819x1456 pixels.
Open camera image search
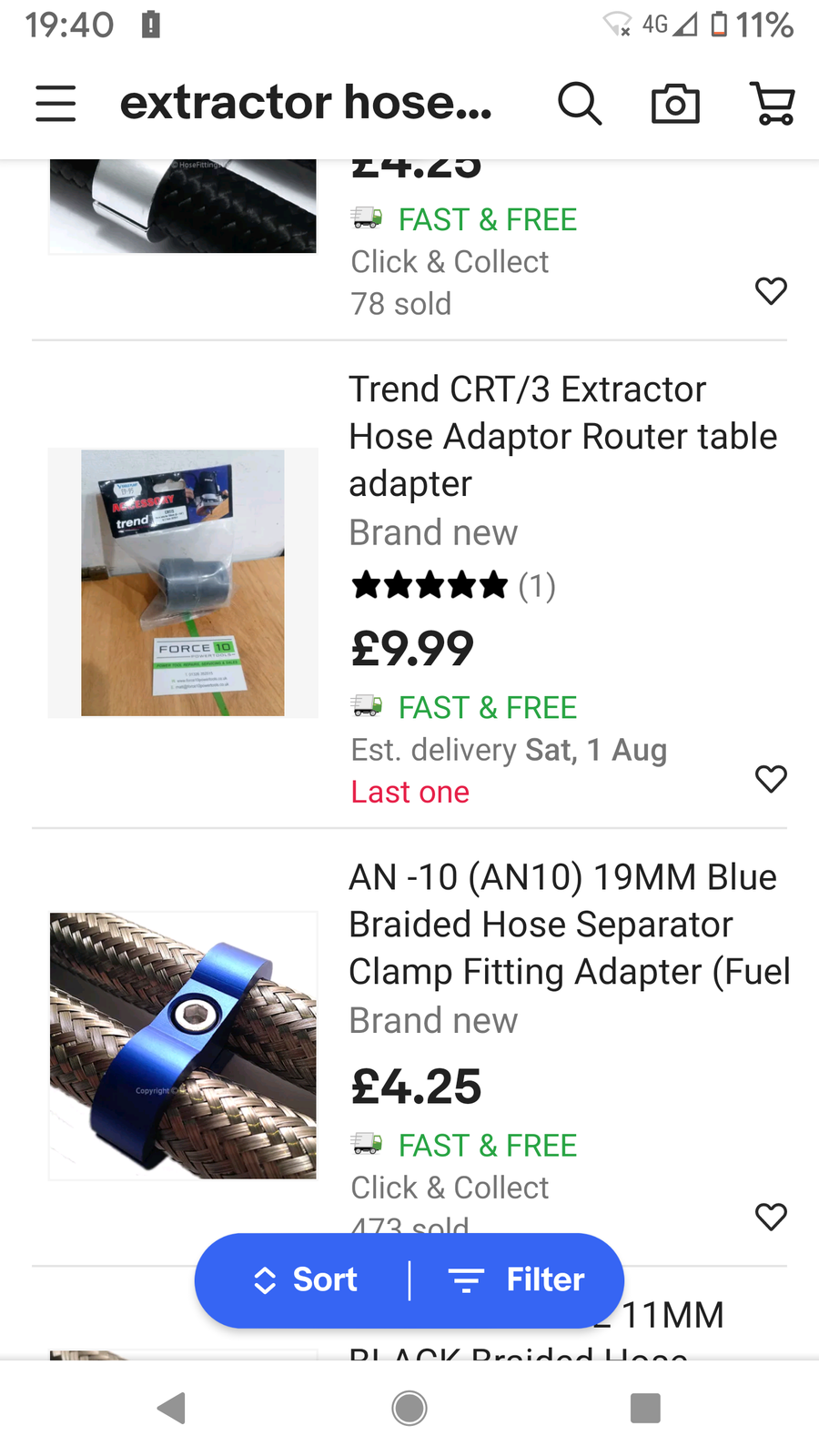click(675, 103)
